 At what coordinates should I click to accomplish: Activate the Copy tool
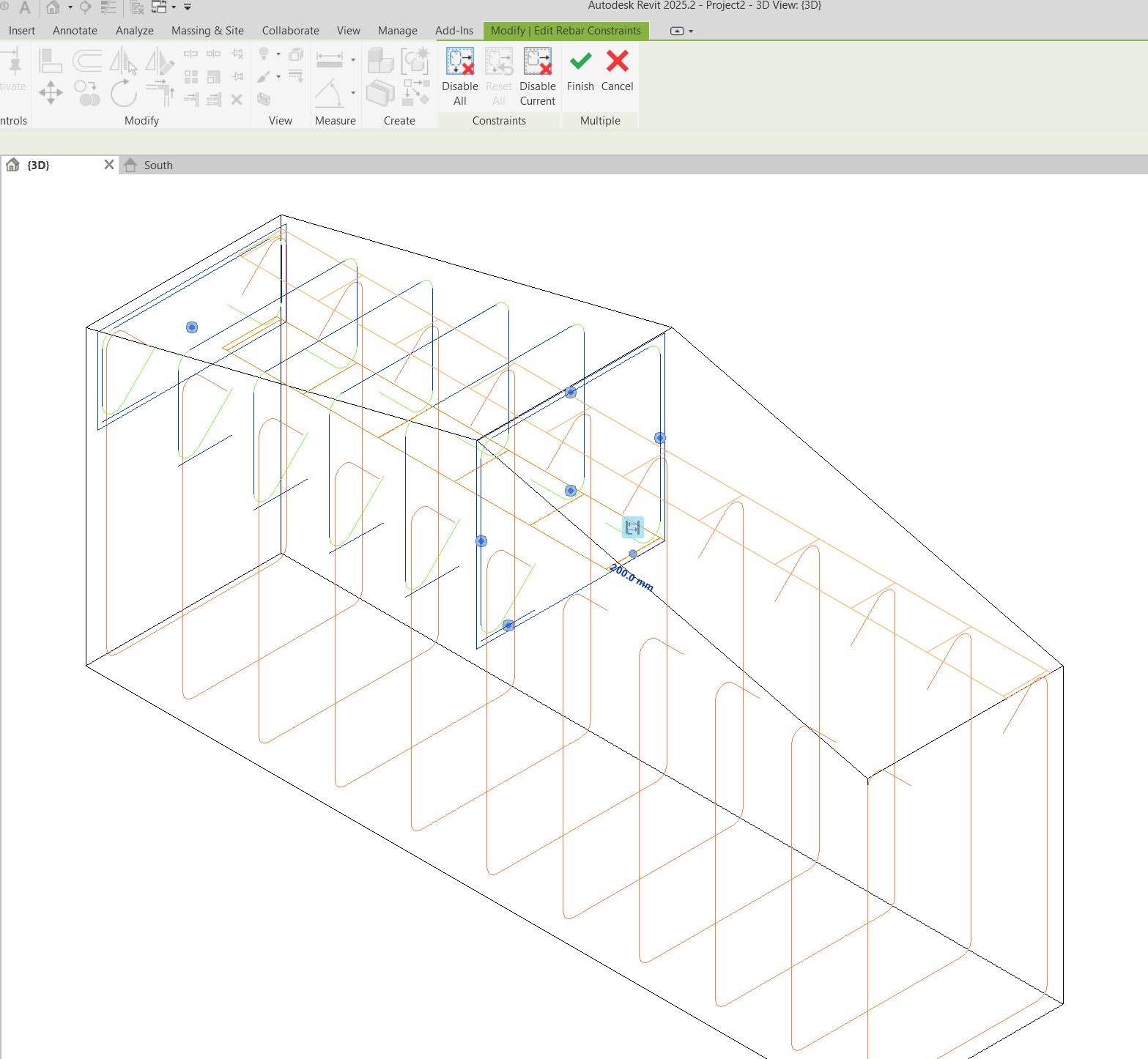pos(88,94)
